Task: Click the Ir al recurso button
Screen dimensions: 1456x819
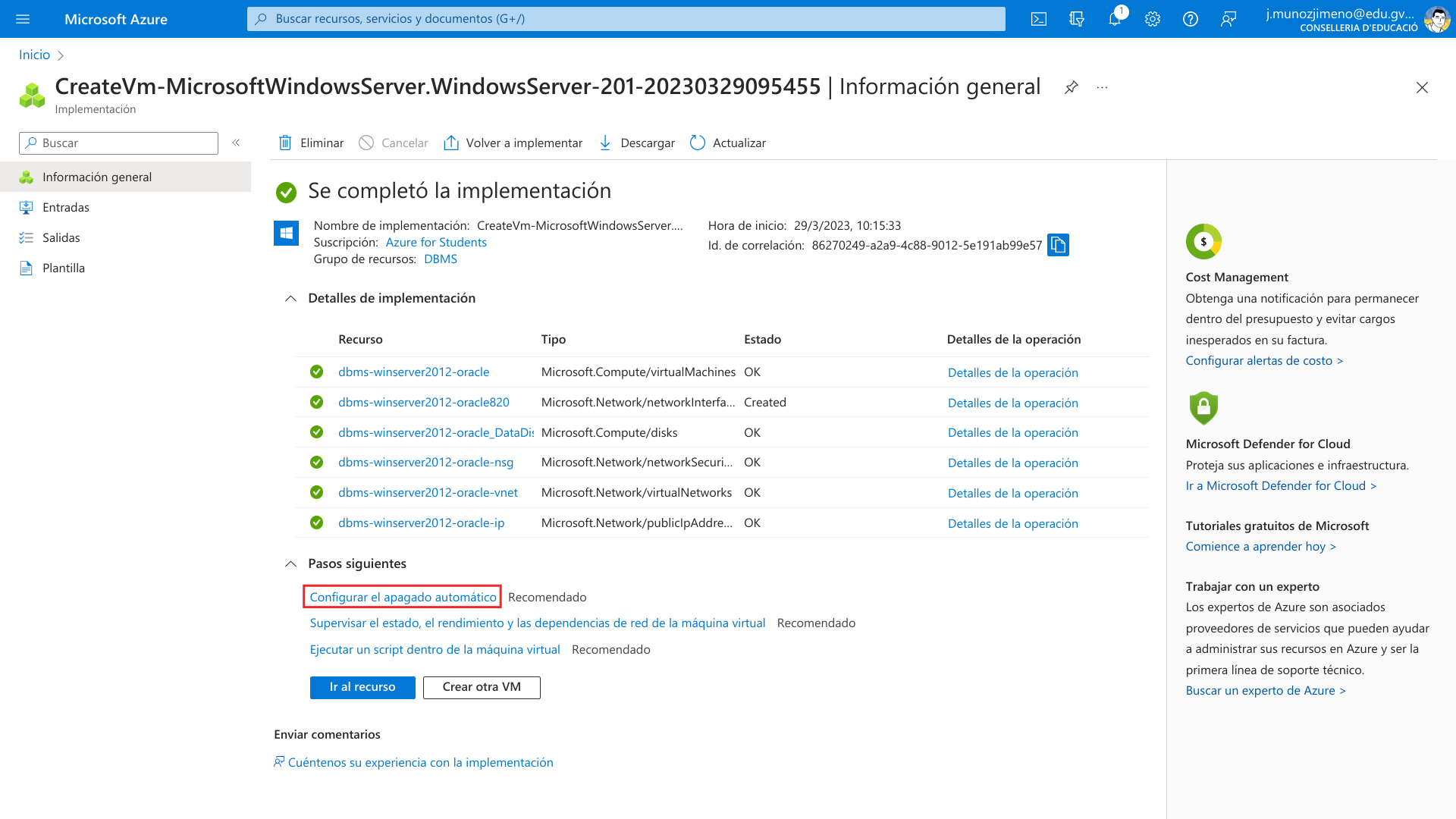Action: pyautogui.click(x=362, y=687)
